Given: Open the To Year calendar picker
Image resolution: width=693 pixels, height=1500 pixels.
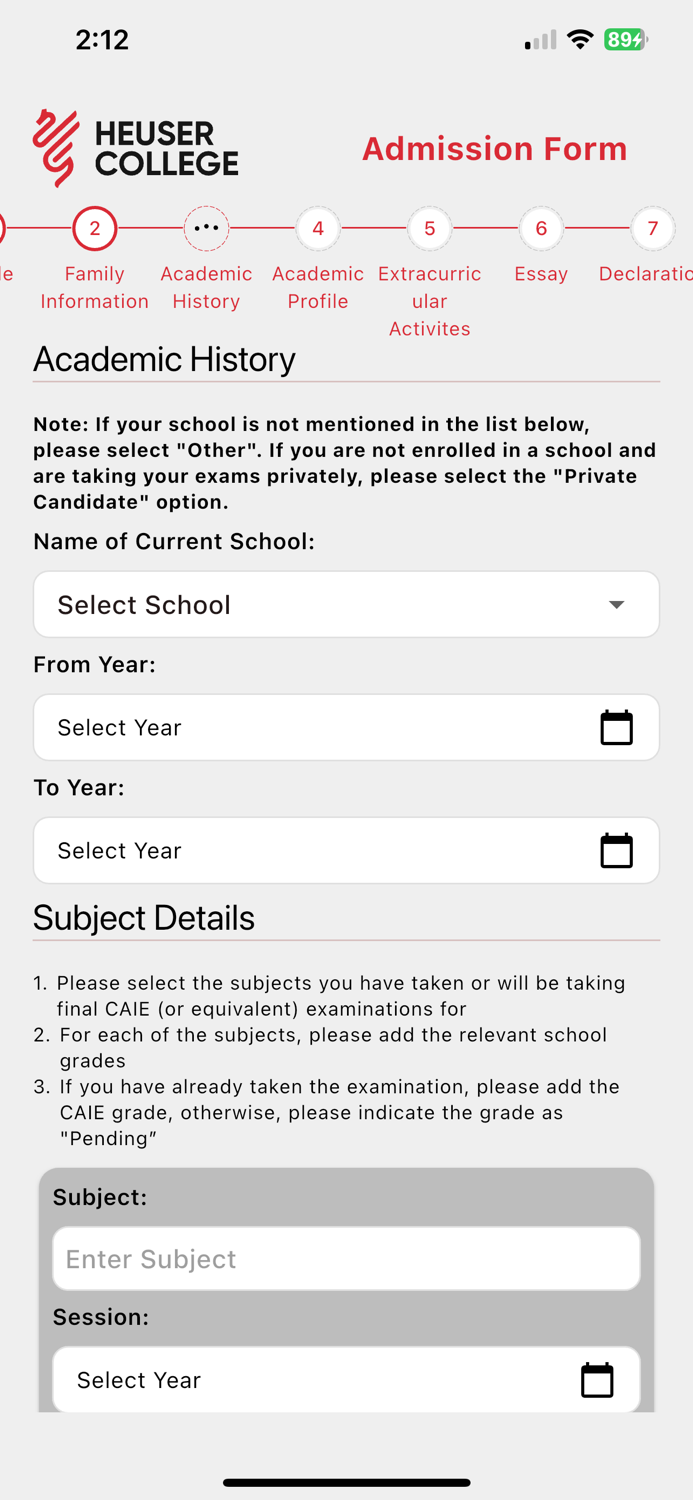Looking at the screenshot, I should click(617, 850).
